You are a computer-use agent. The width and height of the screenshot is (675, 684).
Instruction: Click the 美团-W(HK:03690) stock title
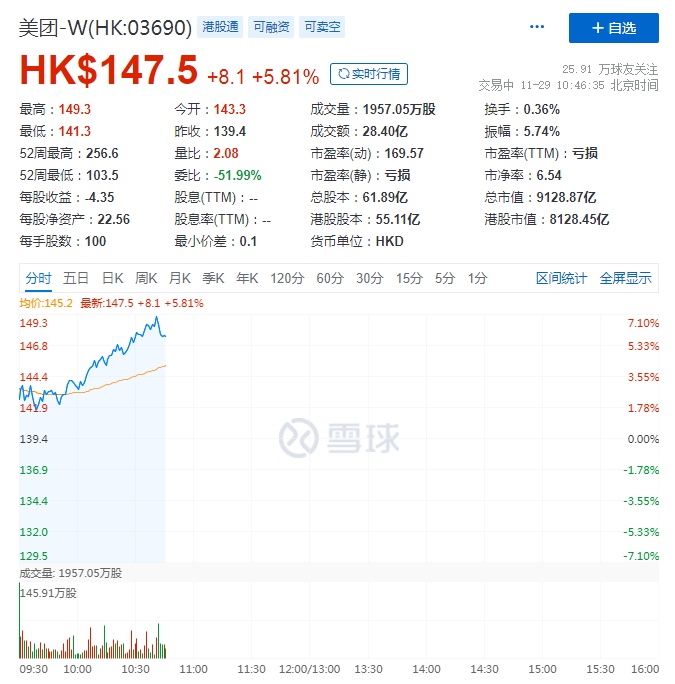[105, 28]
